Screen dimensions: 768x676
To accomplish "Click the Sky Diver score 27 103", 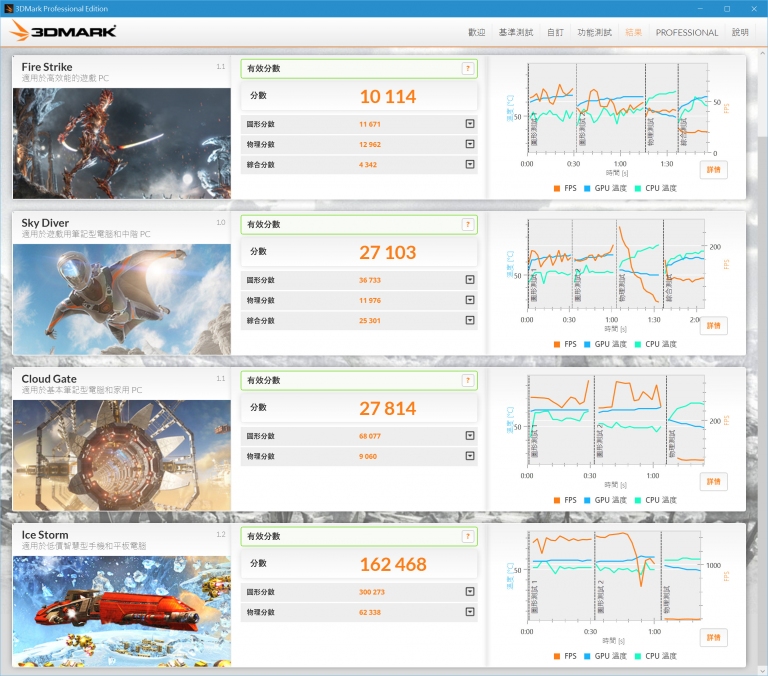I will [388, 252].
